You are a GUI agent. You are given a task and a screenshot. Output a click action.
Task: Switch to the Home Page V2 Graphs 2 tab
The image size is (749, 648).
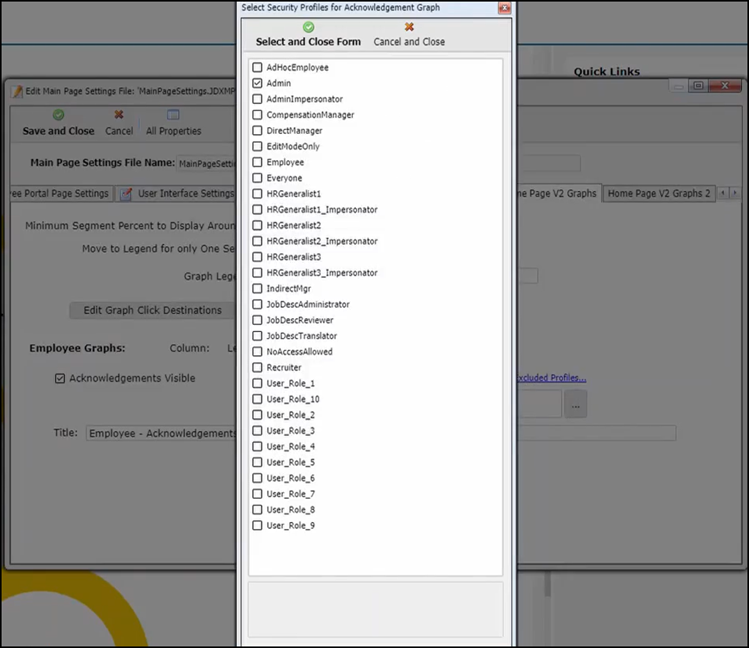659,193
